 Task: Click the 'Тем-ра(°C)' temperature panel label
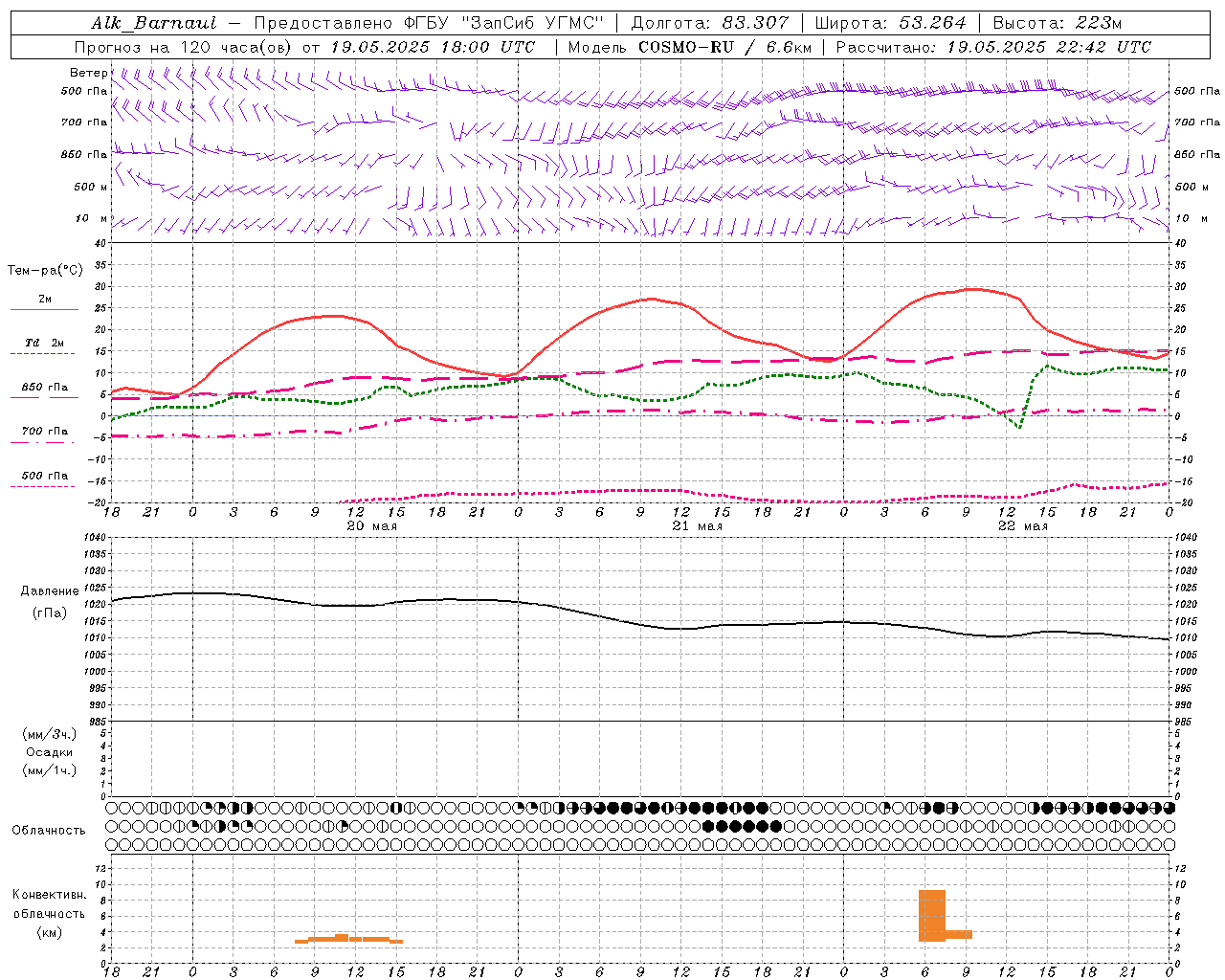point(45,271)
